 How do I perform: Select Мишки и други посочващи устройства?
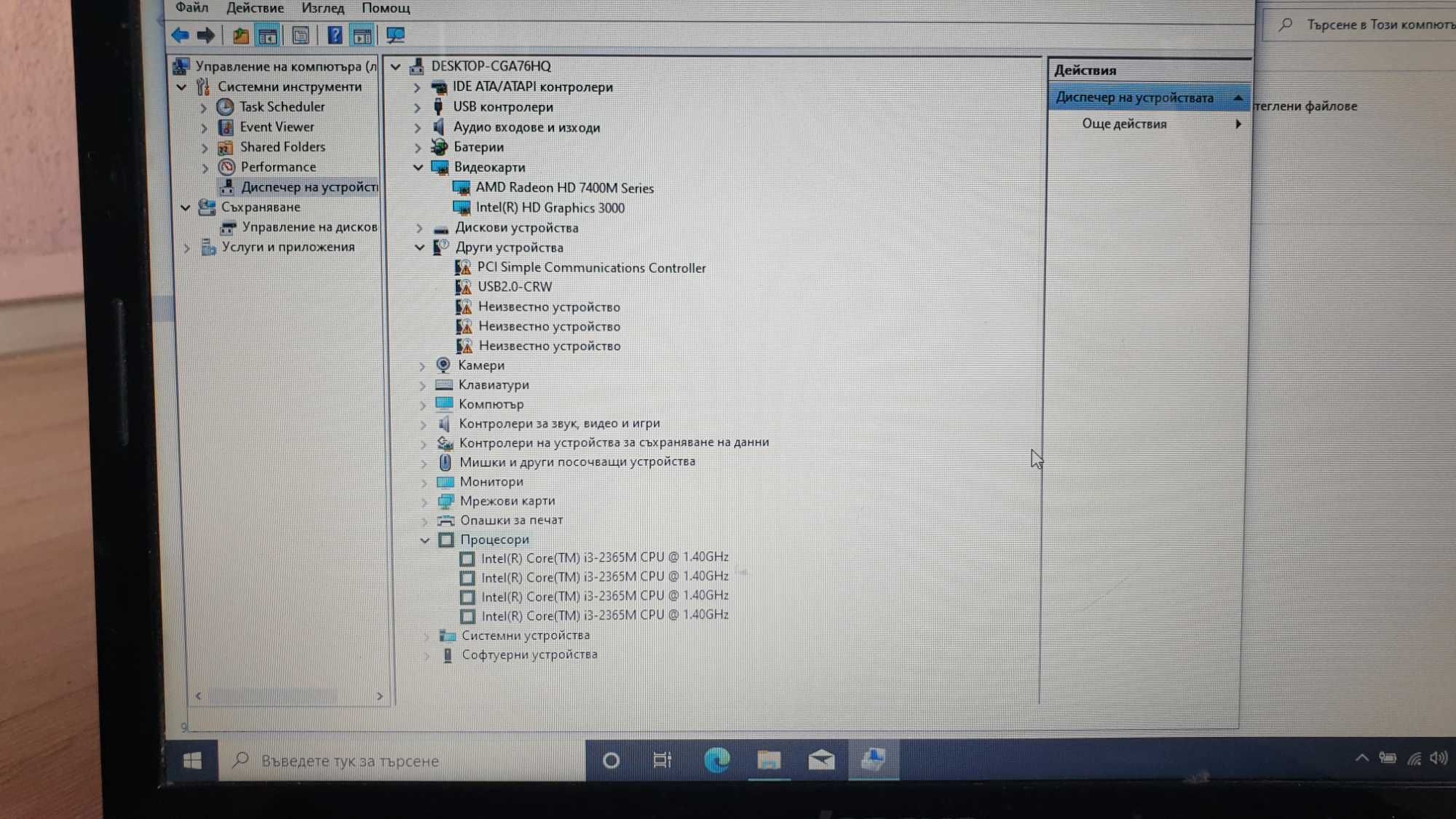click(577, 462)
